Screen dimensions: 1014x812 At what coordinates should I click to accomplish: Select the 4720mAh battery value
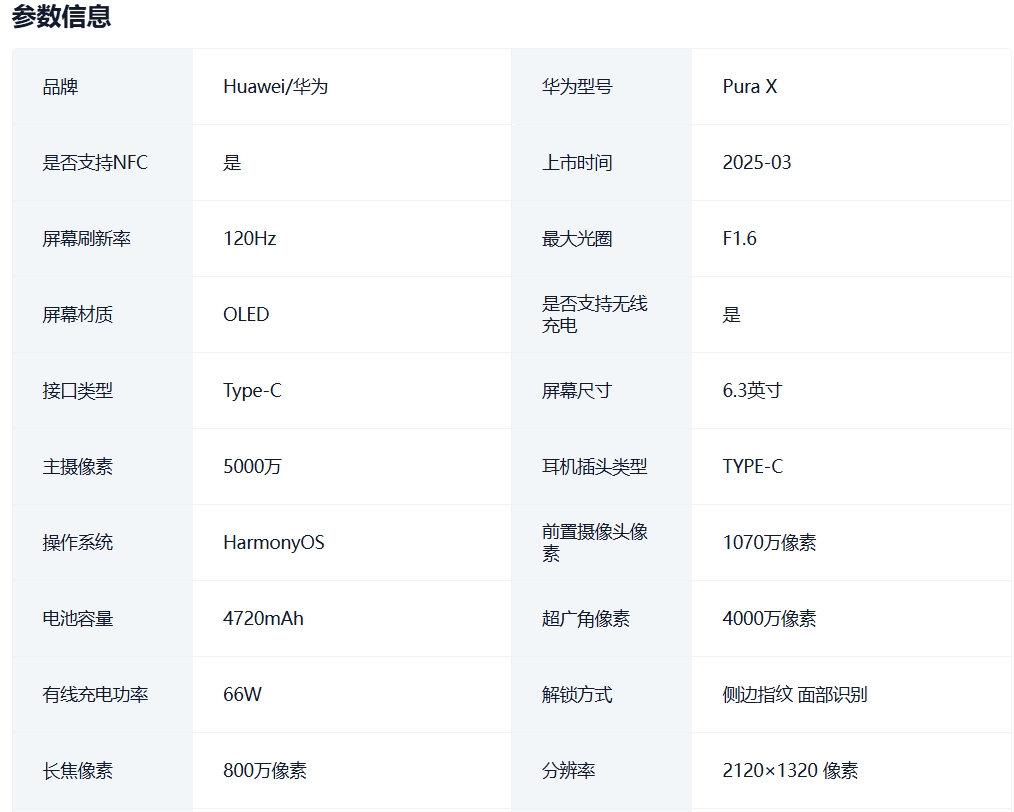[263, 619]
